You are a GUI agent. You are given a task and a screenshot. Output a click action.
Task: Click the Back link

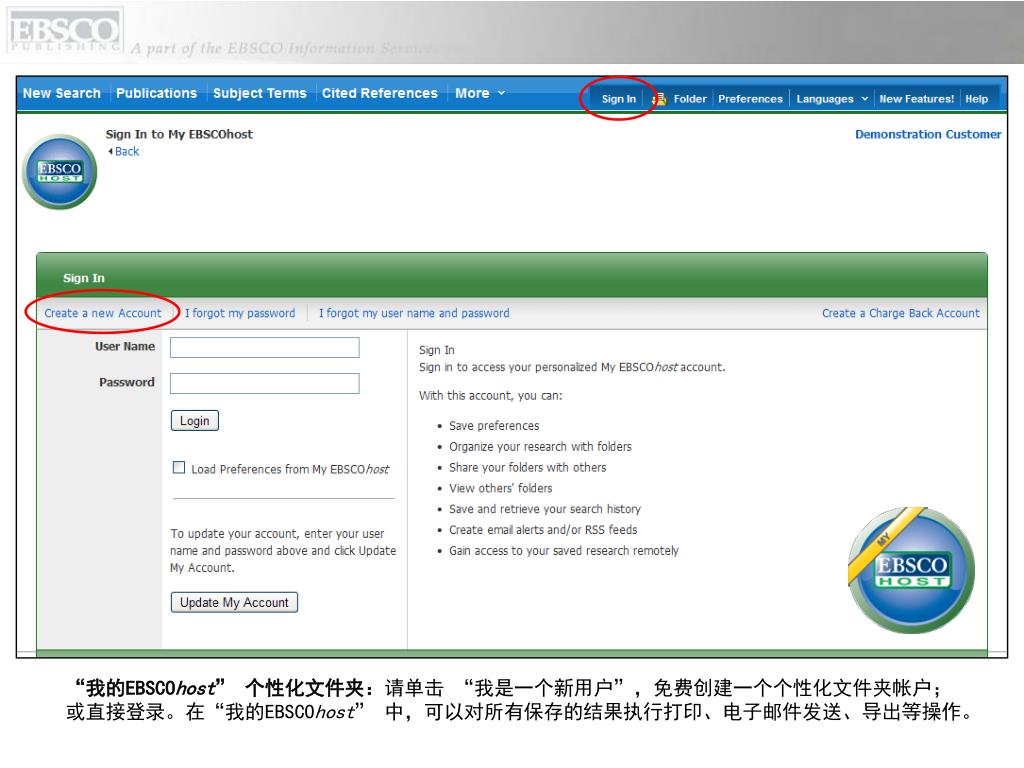click(x=127, y=152)
